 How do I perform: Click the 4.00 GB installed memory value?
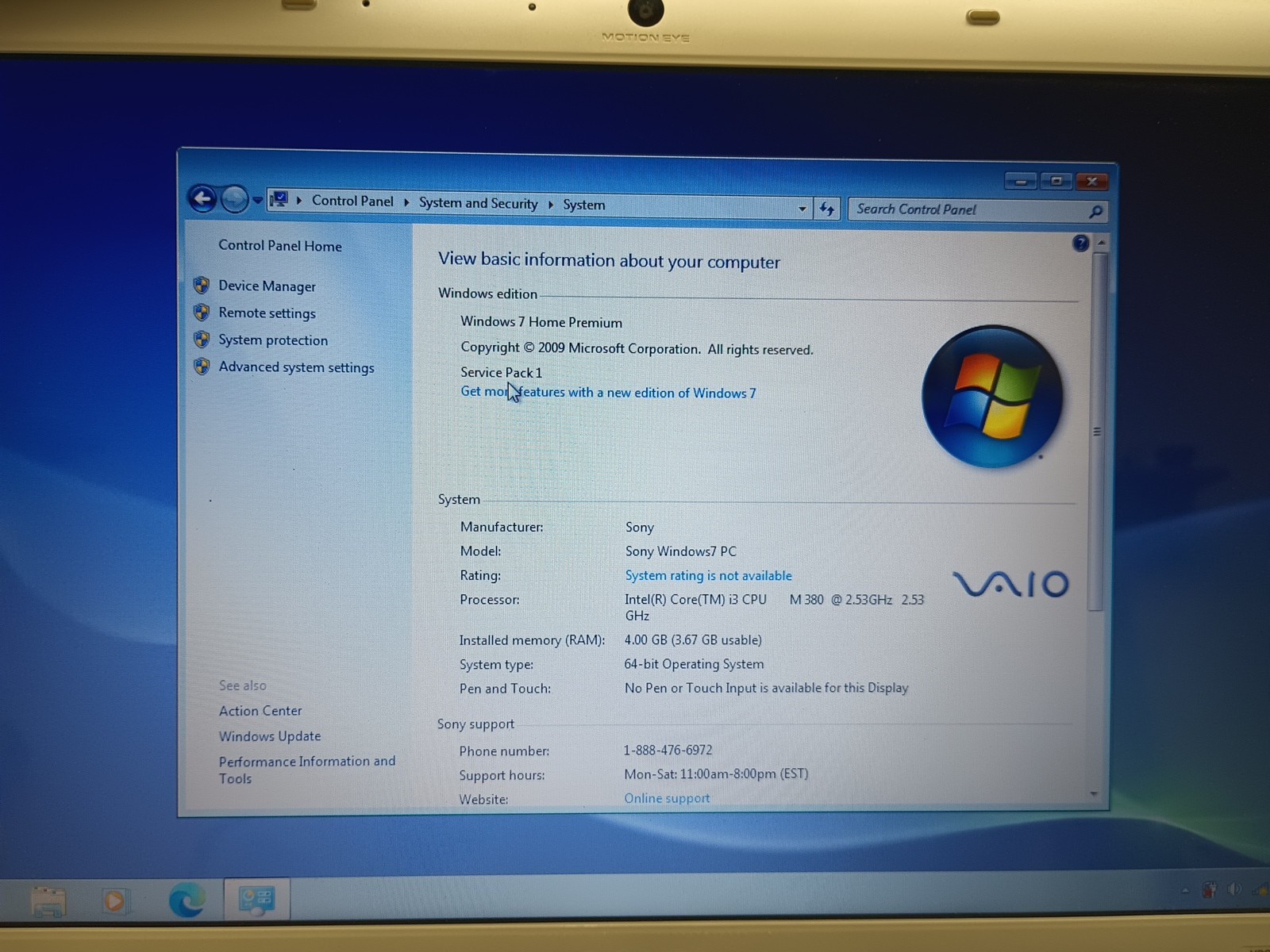click(693, 640)
